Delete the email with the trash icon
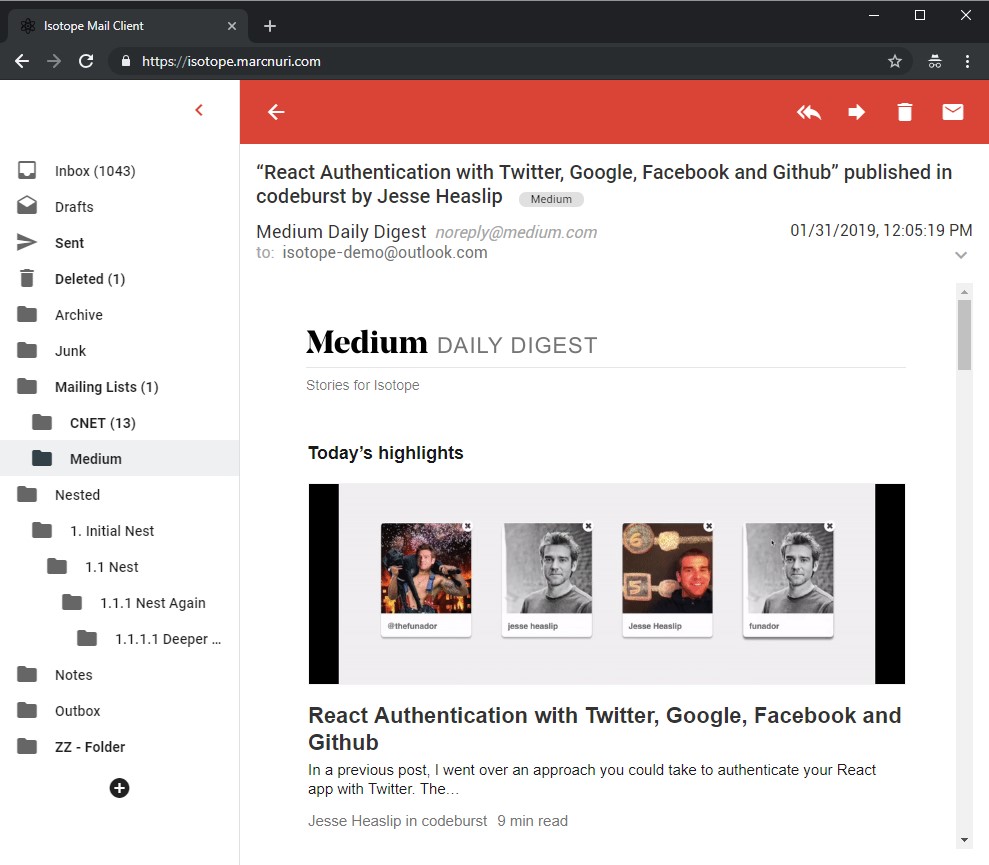This screenshot has width=989, height=865. point(904,112)
